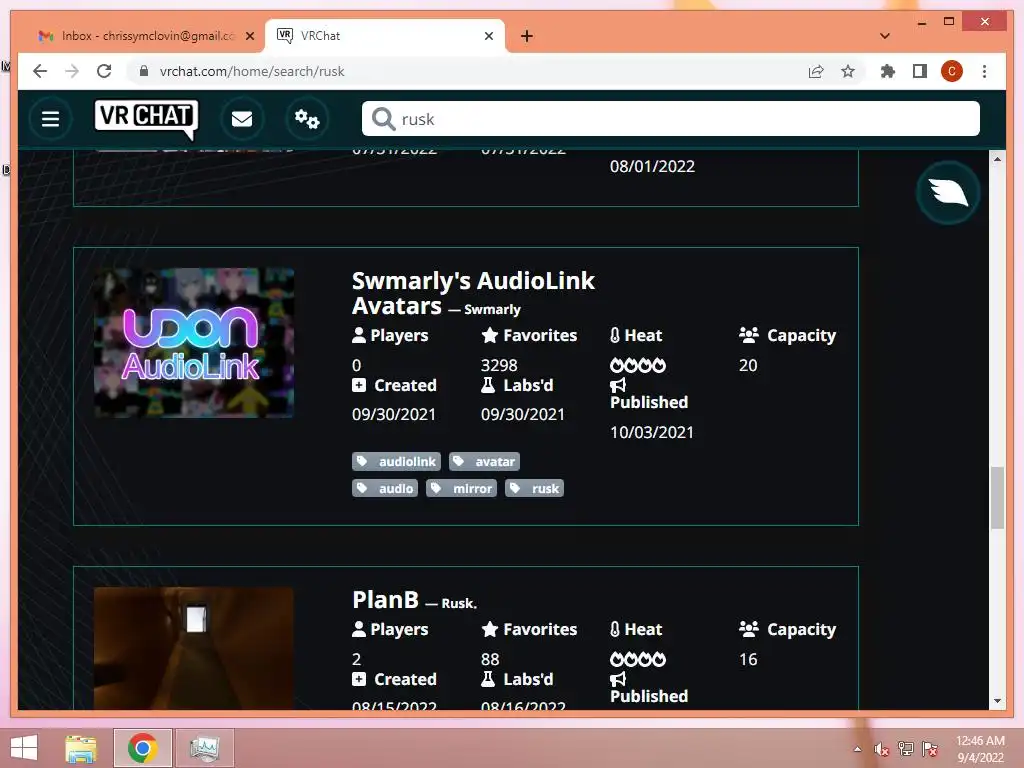Image resolution: width=1024 pixels, height=768 pixels.
Task: Open the tab search dropdown arrow
Action: click(x=884, y=36)
